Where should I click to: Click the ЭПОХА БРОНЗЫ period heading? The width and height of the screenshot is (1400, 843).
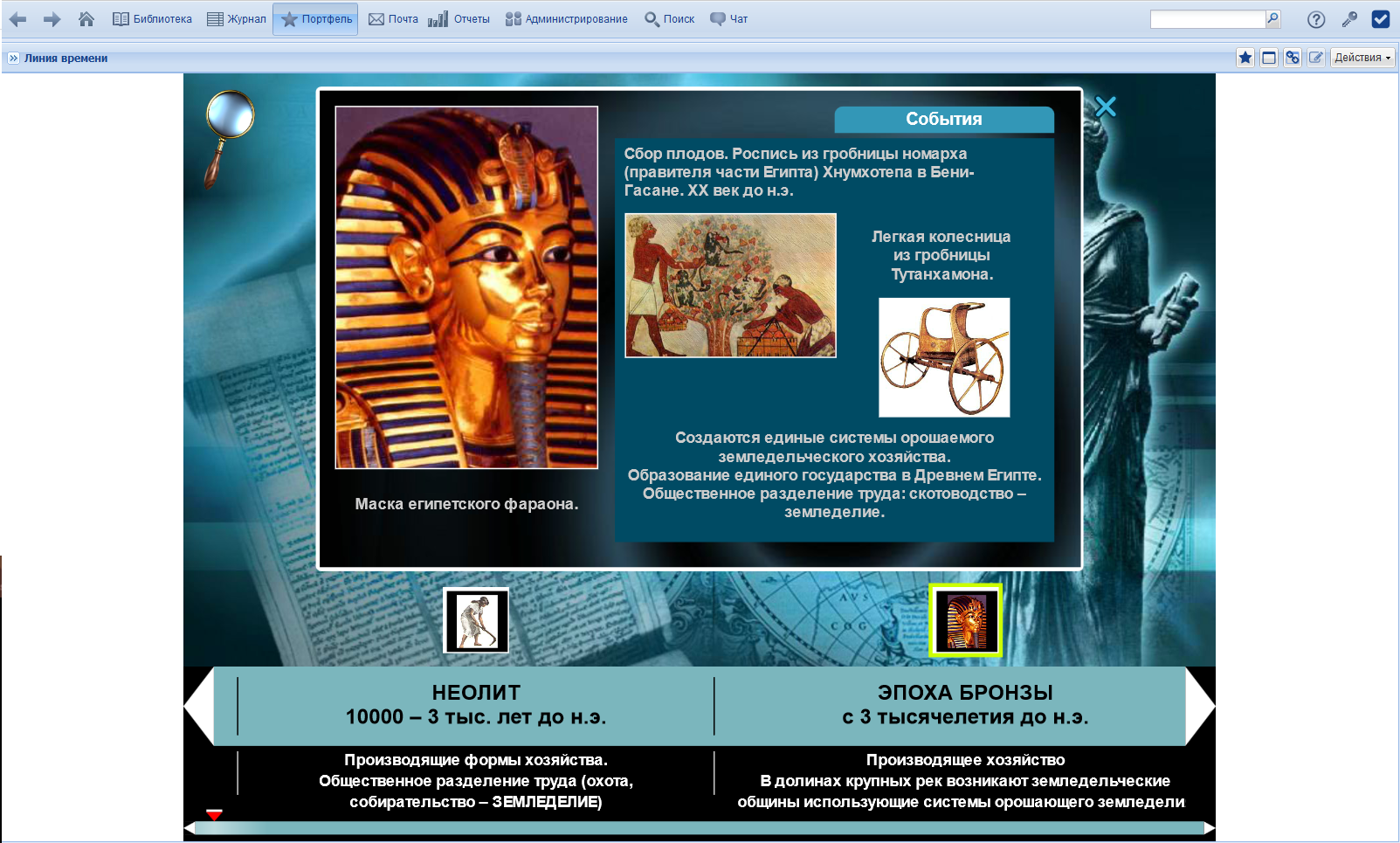(965, 693)
